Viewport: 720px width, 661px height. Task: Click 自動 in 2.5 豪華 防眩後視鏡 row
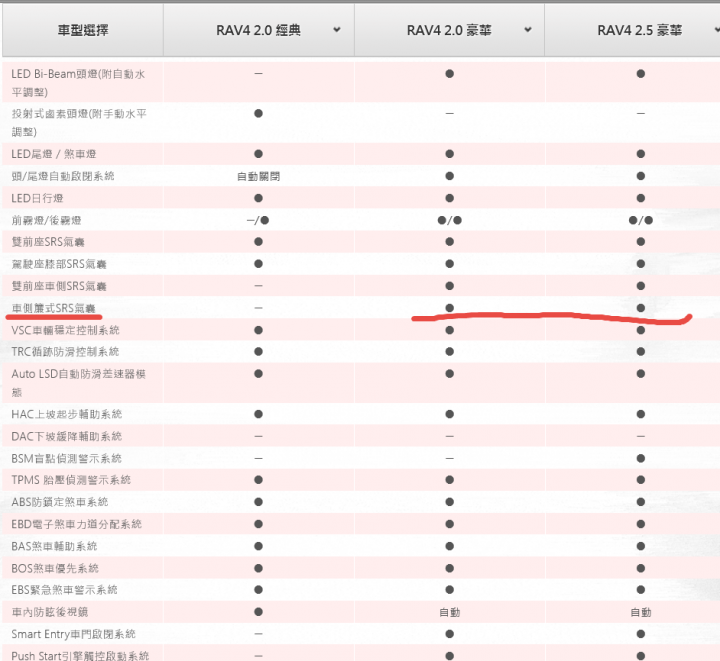[641, 612]
